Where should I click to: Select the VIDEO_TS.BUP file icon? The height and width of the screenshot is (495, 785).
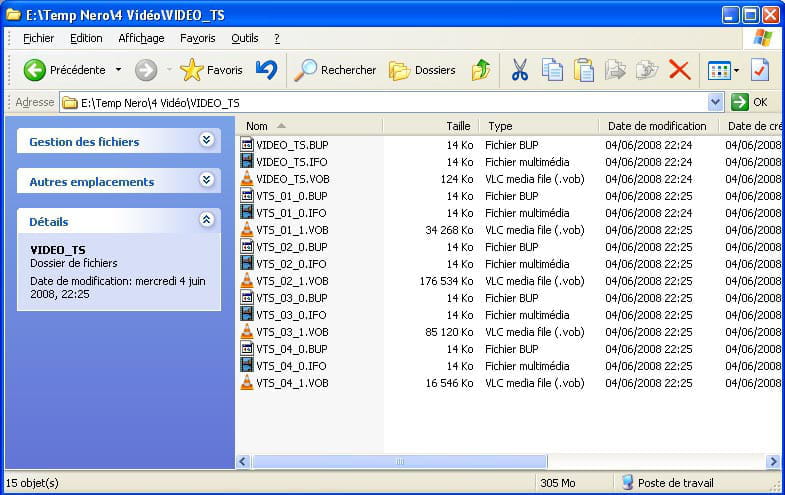coord(247,145)
